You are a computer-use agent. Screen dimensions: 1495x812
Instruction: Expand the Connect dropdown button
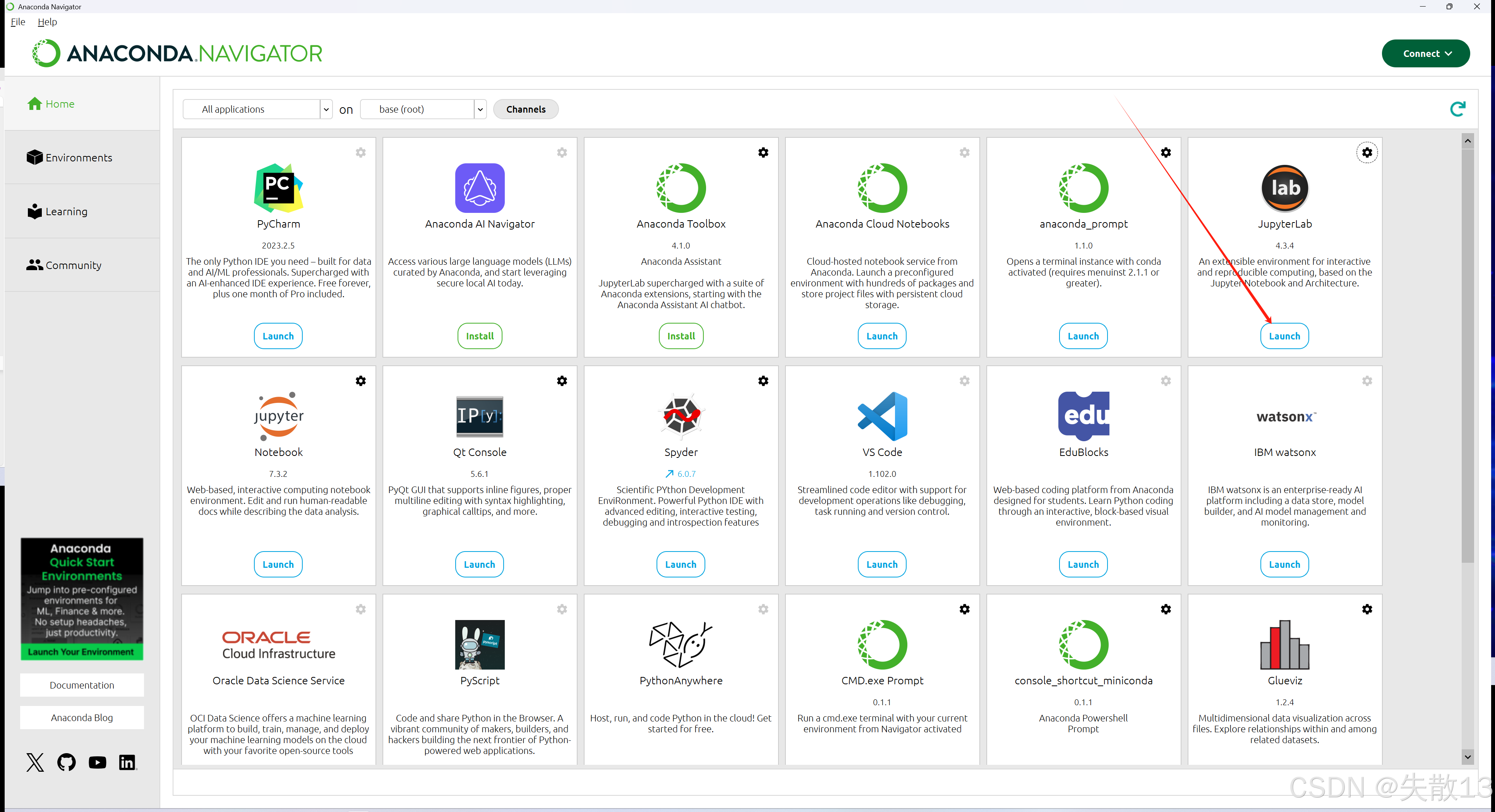pos(1425,53)
